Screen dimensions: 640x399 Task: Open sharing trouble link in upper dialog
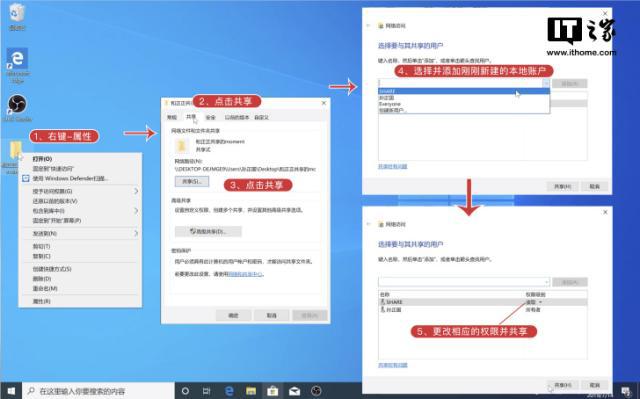click(x=393, y=166)
